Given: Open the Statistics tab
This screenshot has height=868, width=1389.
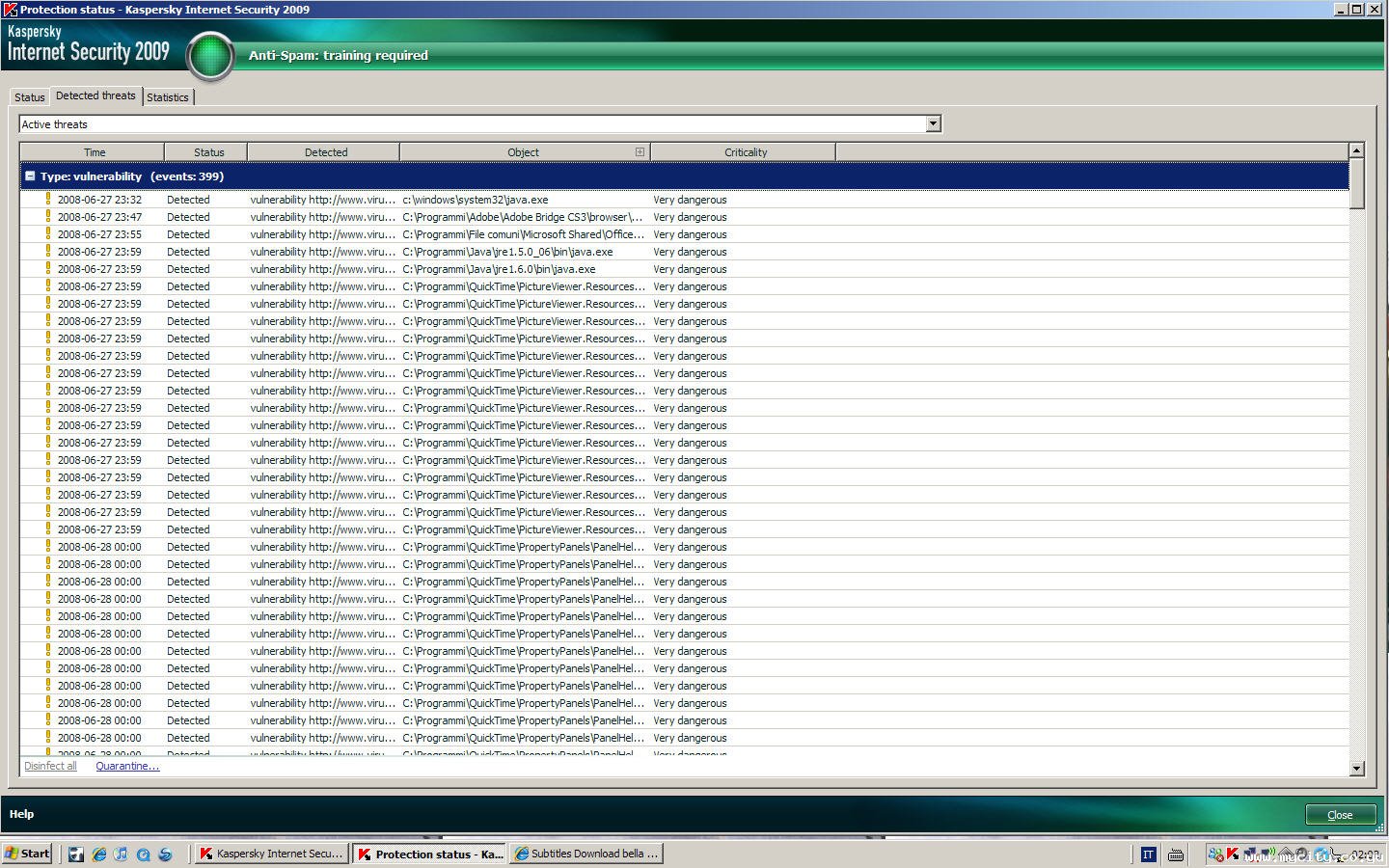Looking at the screenshot, I should tap(168, 97).
